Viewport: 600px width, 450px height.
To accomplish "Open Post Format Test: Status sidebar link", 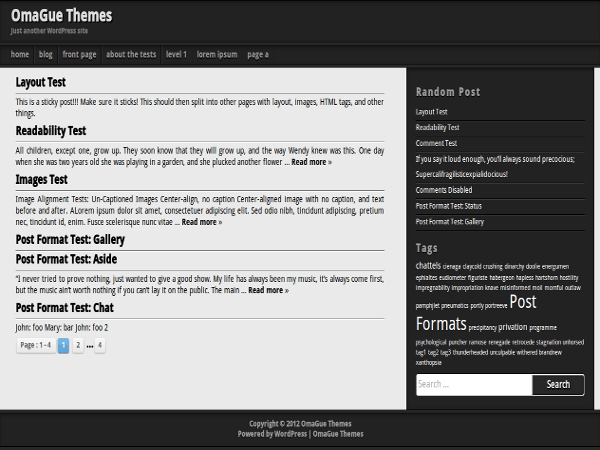I will [x=448, y=206].
